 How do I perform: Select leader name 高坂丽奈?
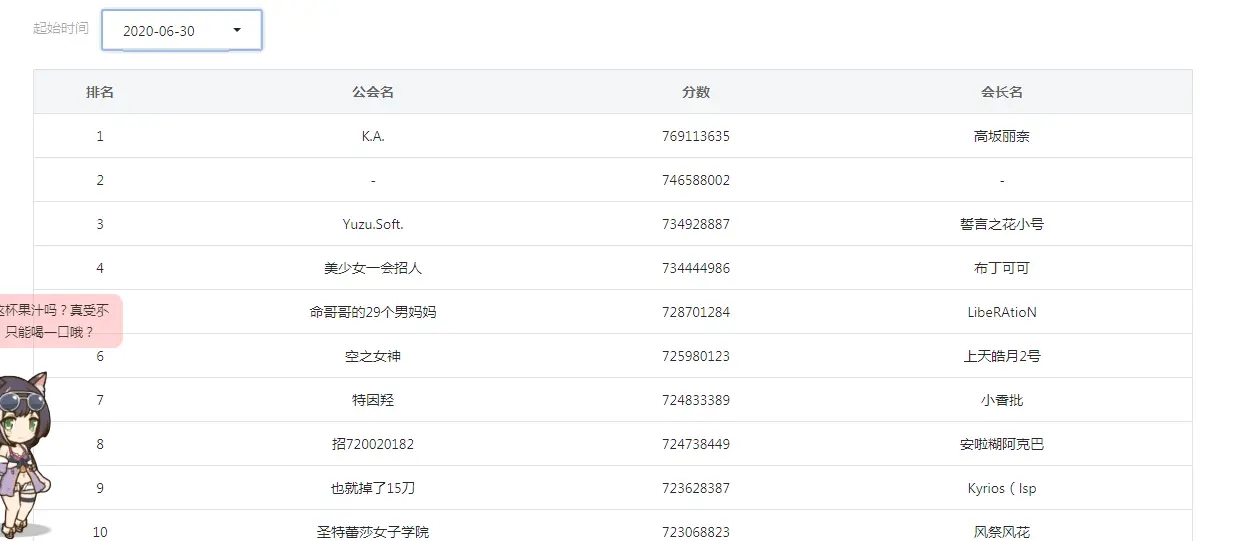click(x=1002, y=136)
